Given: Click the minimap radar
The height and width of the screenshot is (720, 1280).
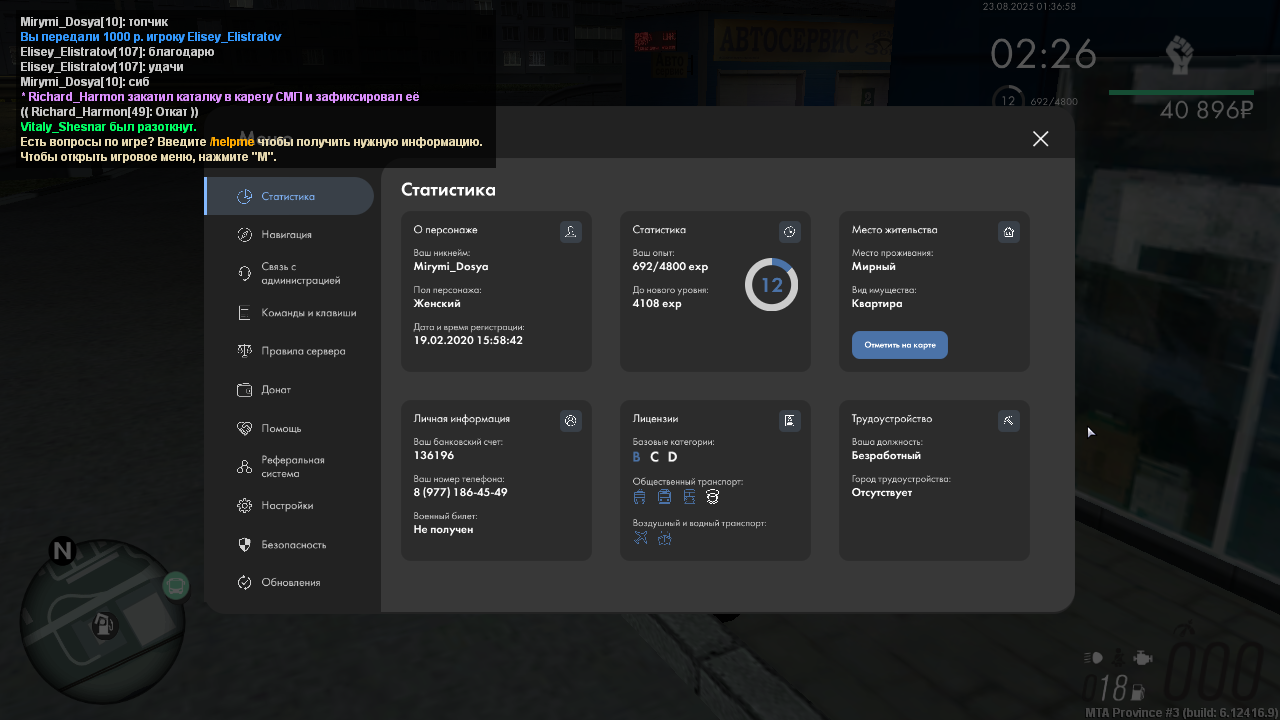Looking at the screenshot, I should coord(103,623).
